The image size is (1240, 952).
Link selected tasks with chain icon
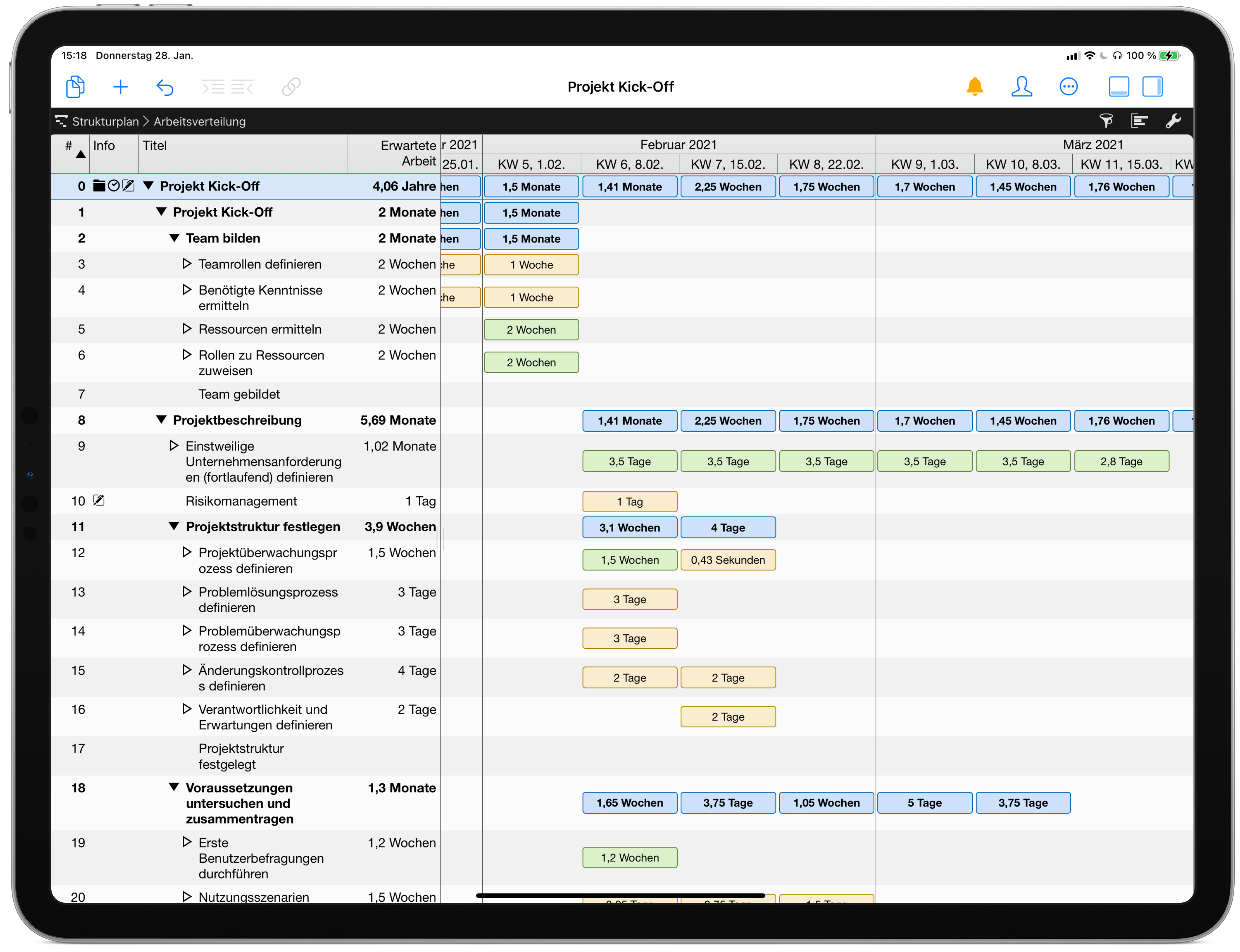point(291,87)
